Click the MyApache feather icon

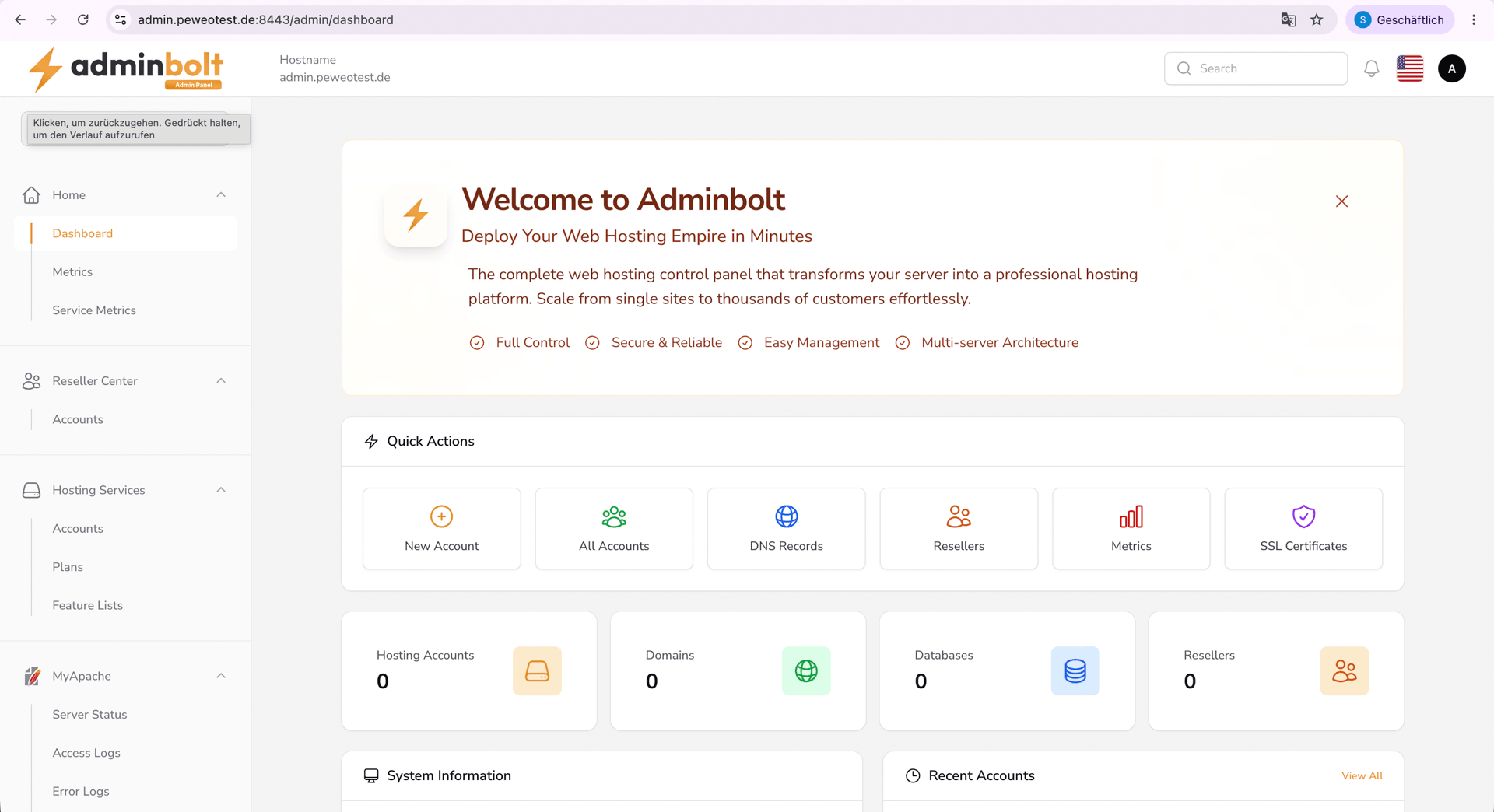click(x=31, y=676)
